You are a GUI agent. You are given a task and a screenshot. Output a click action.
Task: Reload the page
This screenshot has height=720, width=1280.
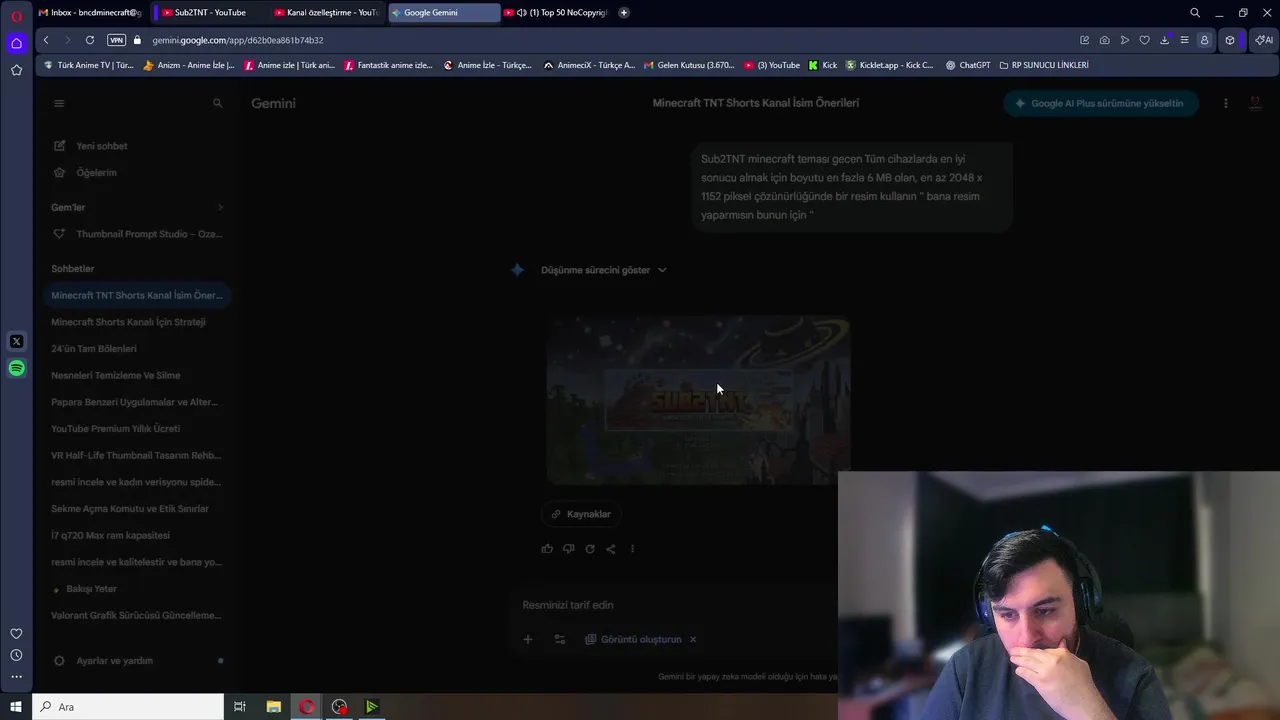[x=90, y=40]
